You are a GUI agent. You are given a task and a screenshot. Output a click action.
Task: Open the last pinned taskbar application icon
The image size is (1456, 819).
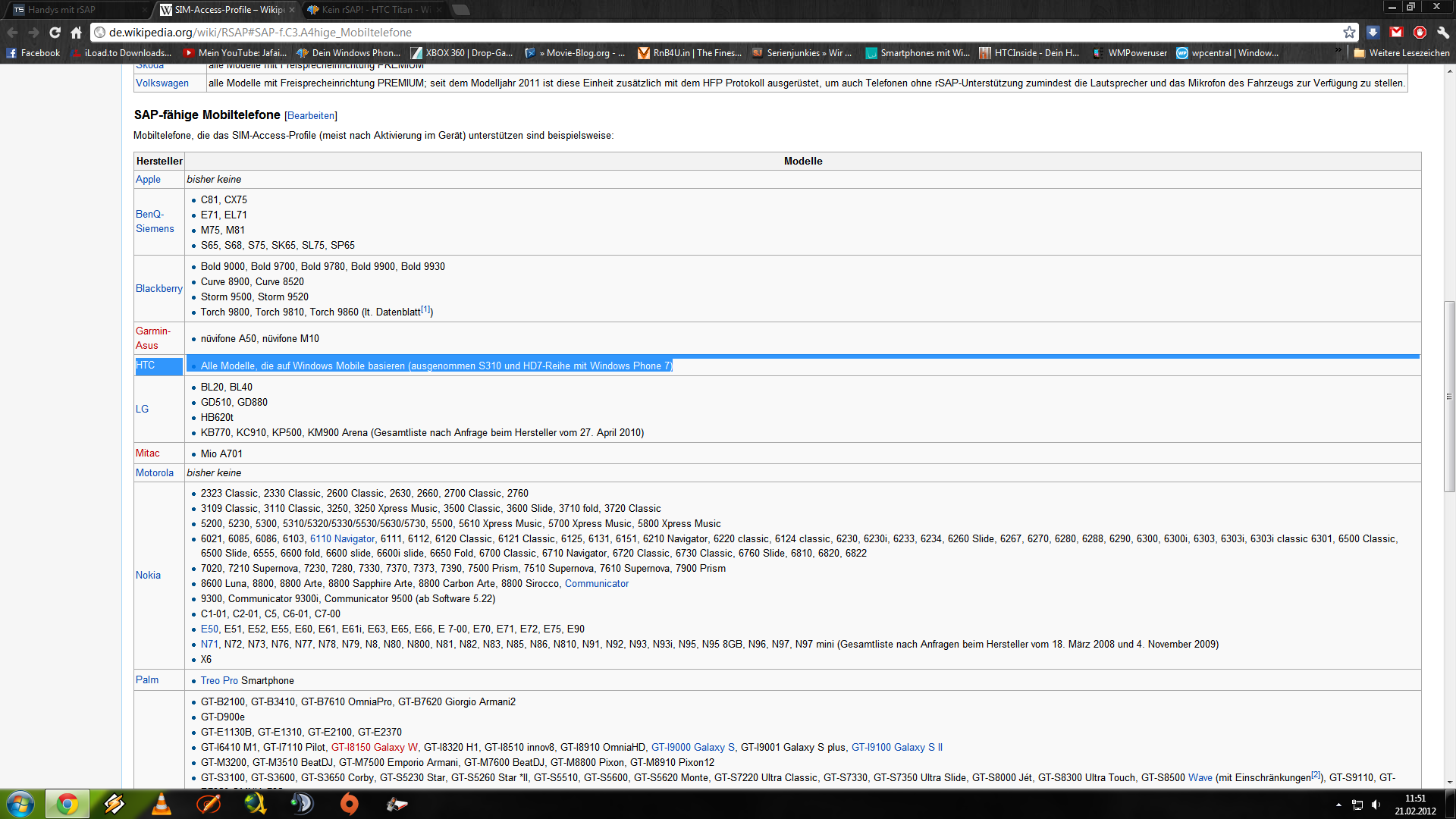(x=397, y=804)
